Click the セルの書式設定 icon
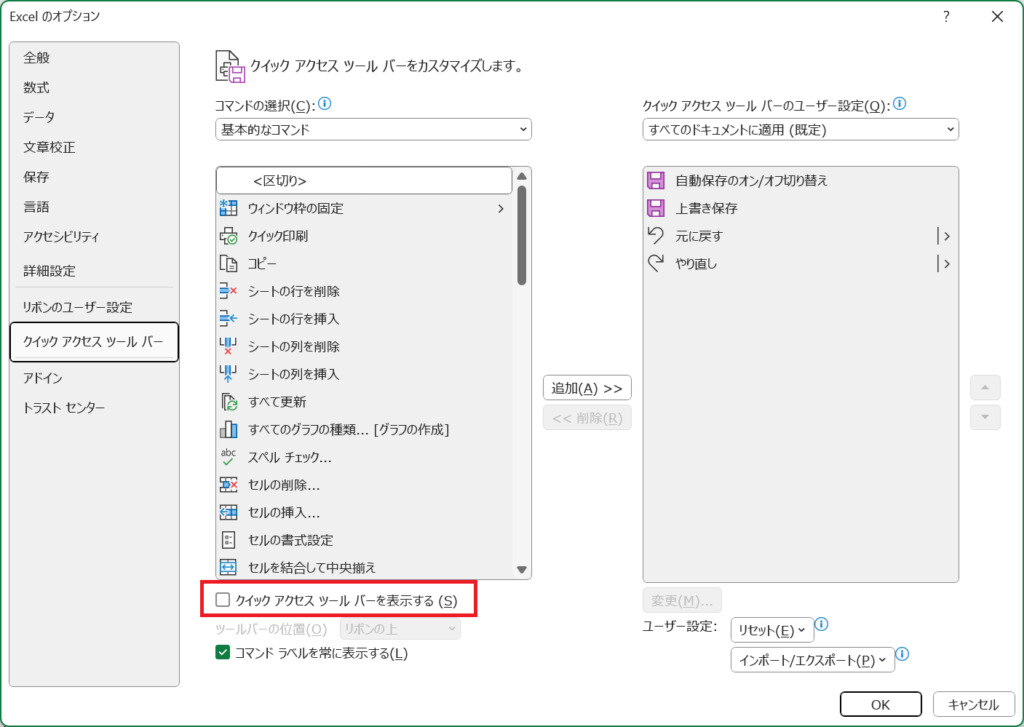 pyautogui.click(x=228, y=540)
